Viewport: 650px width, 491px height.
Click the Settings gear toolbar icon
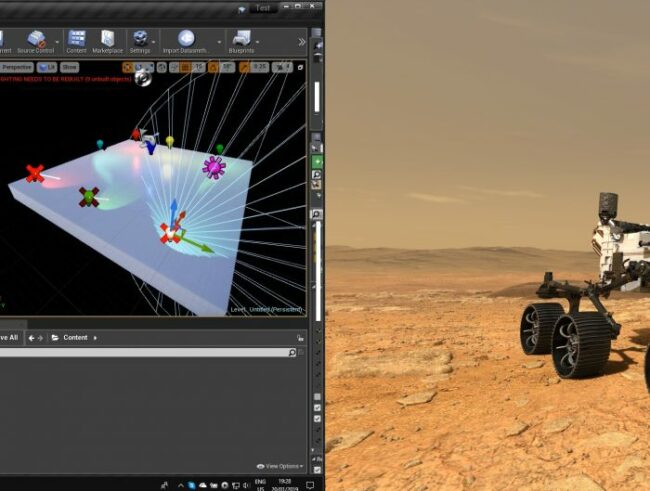click(x=140, y=40)
